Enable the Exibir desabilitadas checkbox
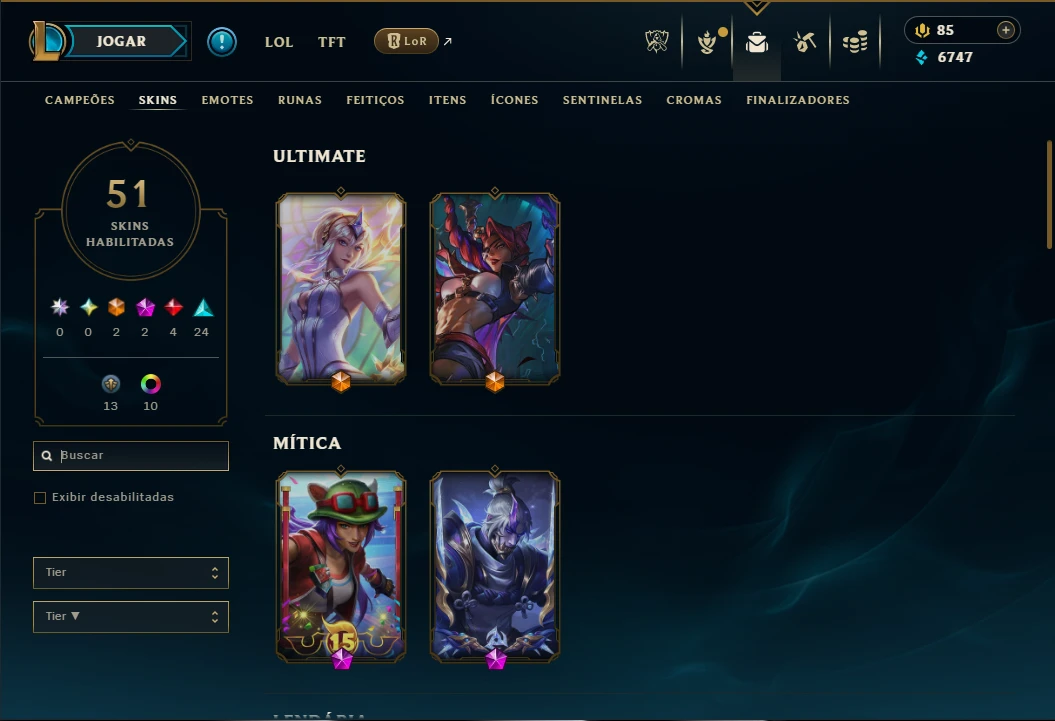 pyautogui.click(x=40, y=498)
